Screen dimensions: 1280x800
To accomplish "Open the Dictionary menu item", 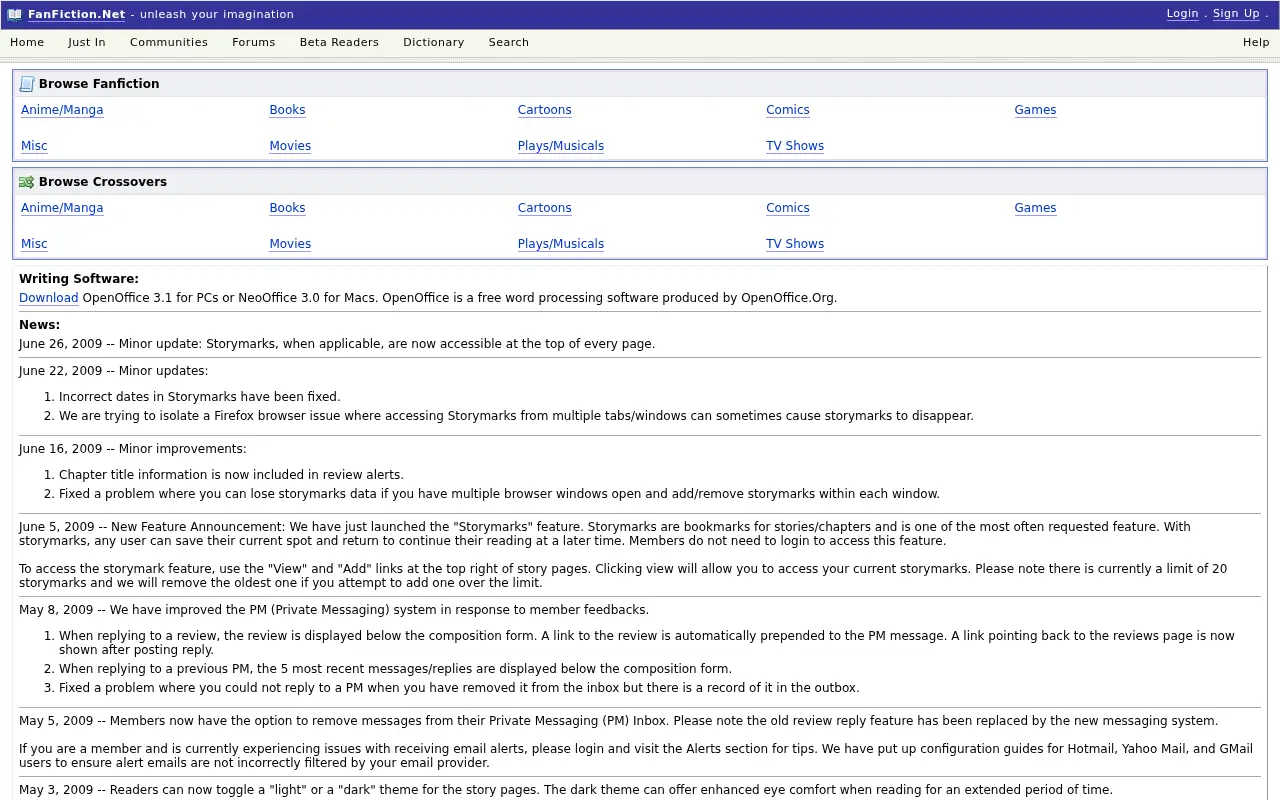I will point(434,42).
